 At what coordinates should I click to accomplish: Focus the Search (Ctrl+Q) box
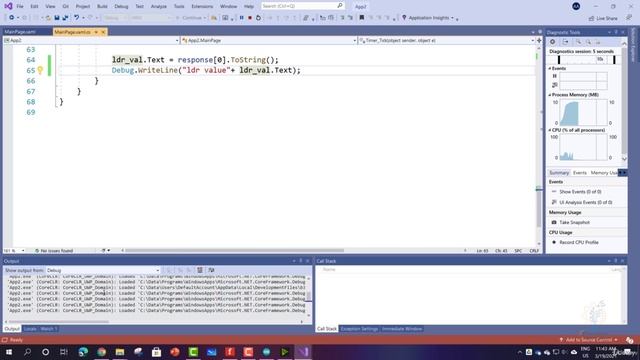(302, 6)
